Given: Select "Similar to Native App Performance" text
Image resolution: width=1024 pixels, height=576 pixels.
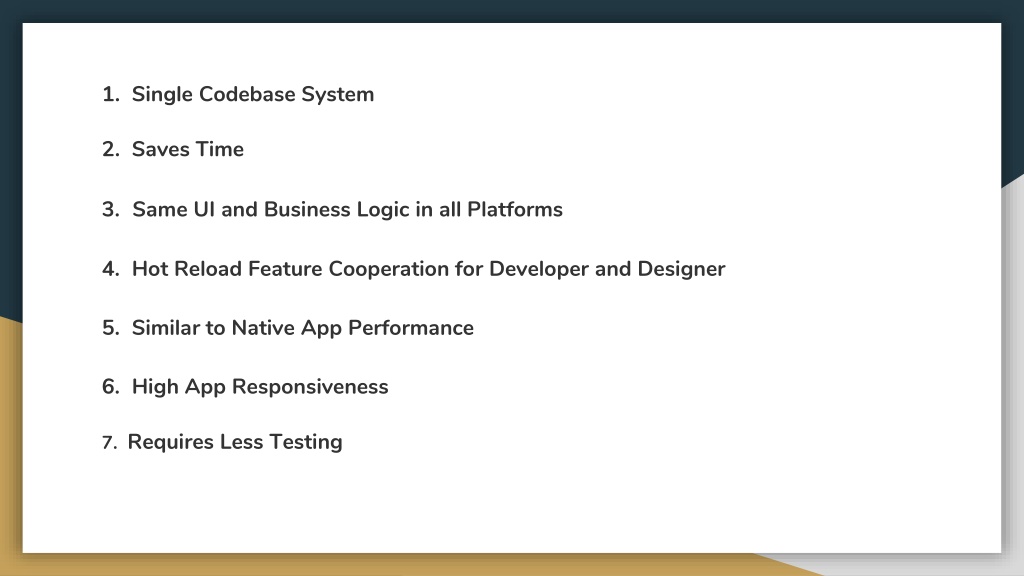Looking at the screenshot, I should 302,328.
